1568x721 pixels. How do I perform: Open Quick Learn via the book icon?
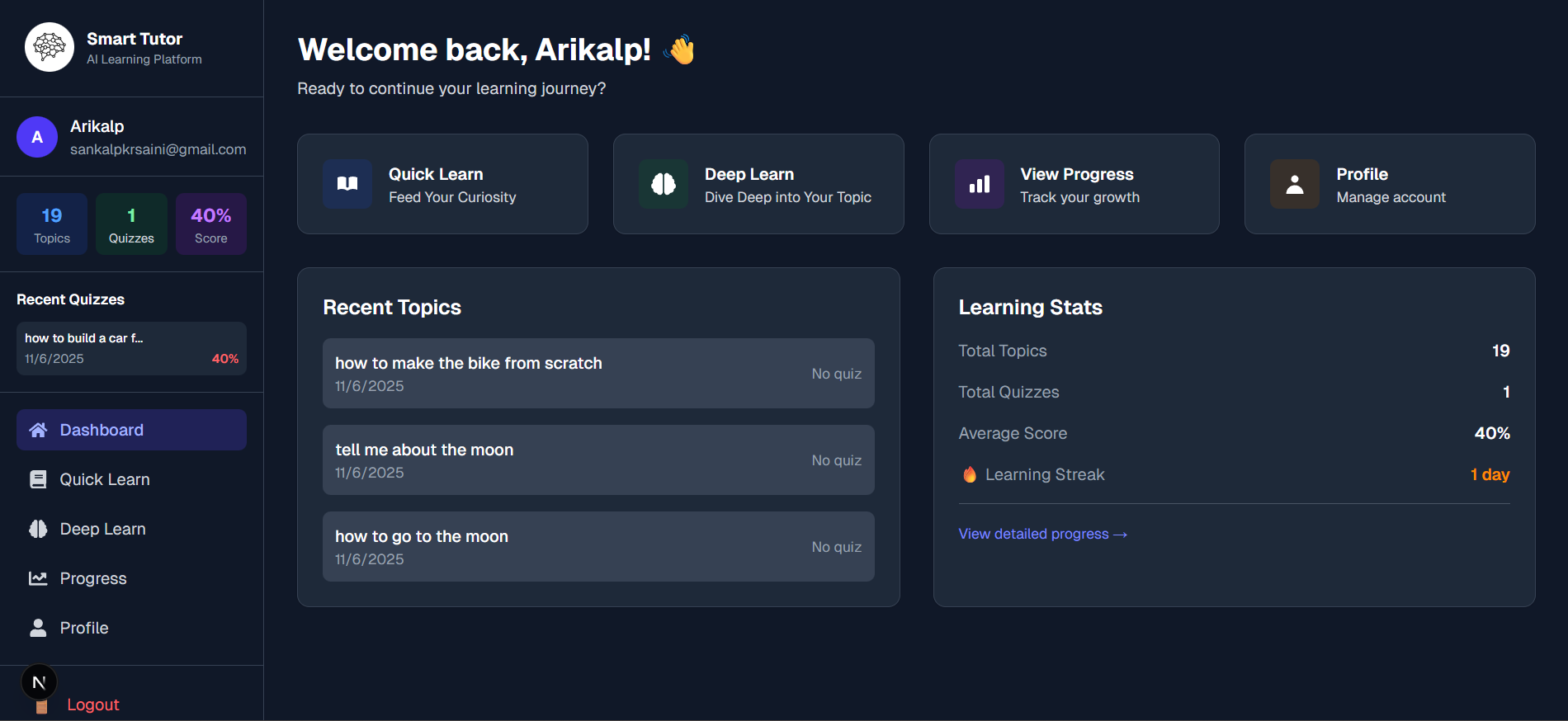347,184
